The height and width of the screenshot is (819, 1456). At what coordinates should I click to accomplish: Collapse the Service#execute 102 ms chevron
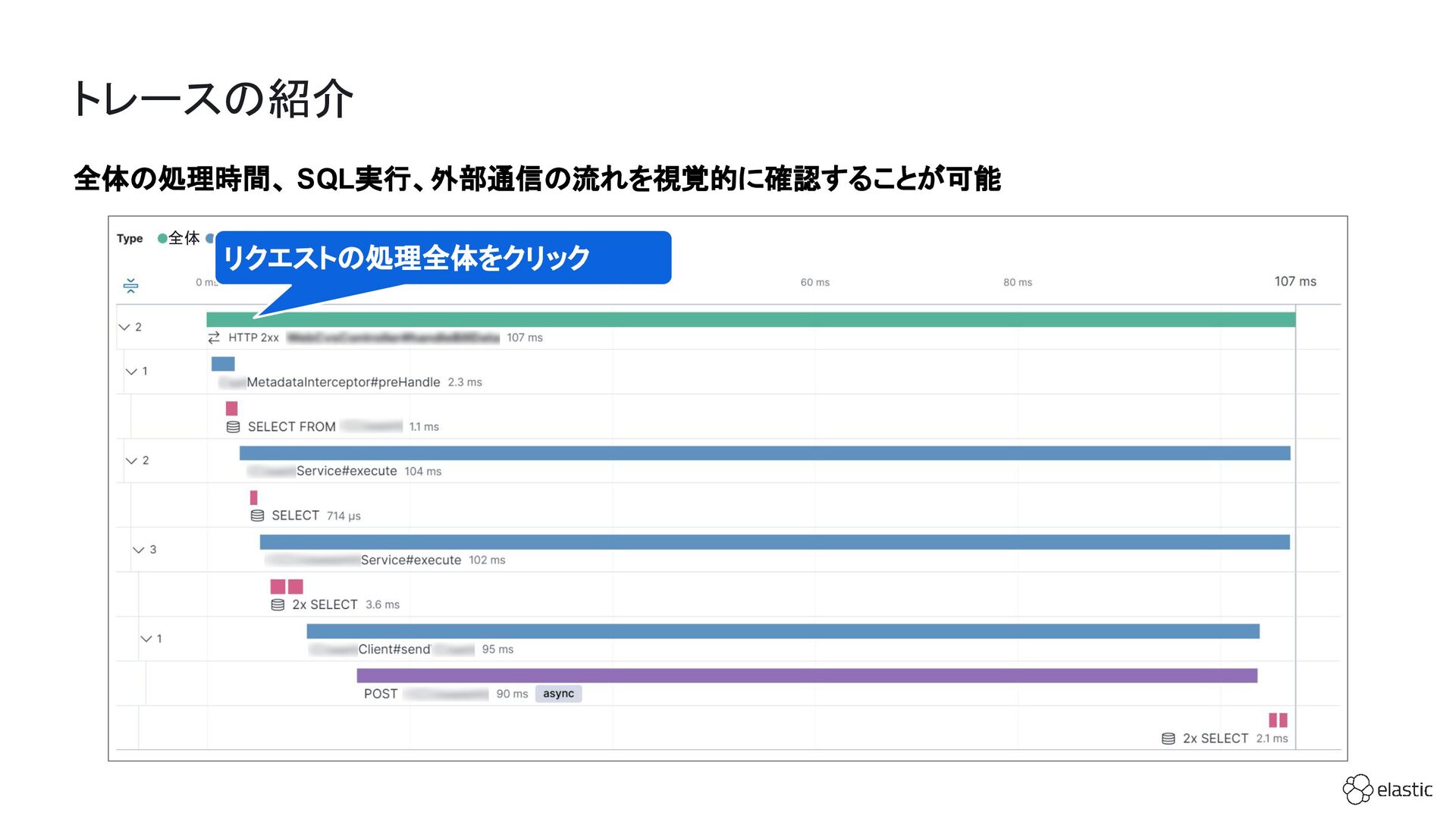pyautogui.click(x=138, y=550)
